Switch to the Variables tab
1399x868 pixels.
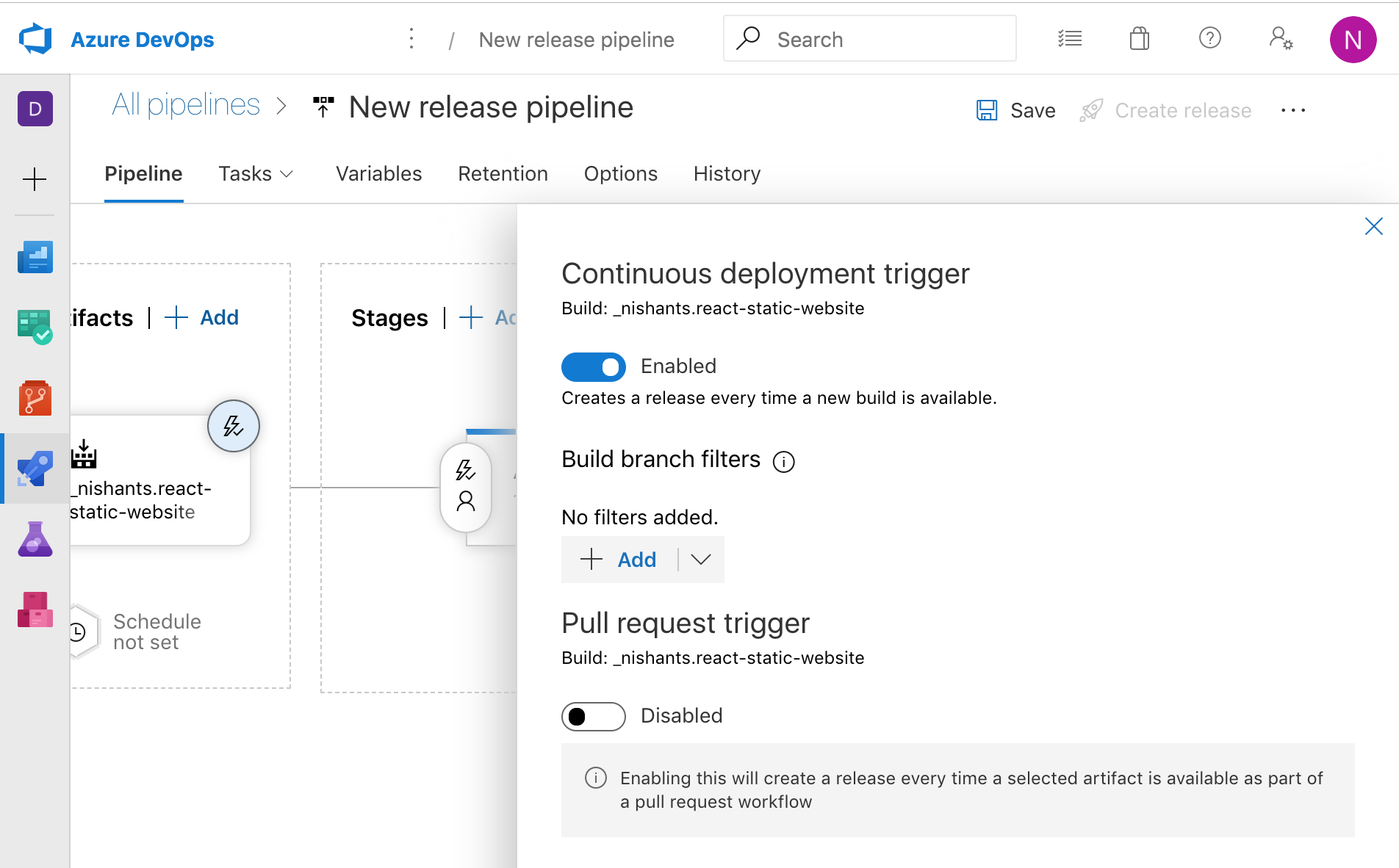379,174
